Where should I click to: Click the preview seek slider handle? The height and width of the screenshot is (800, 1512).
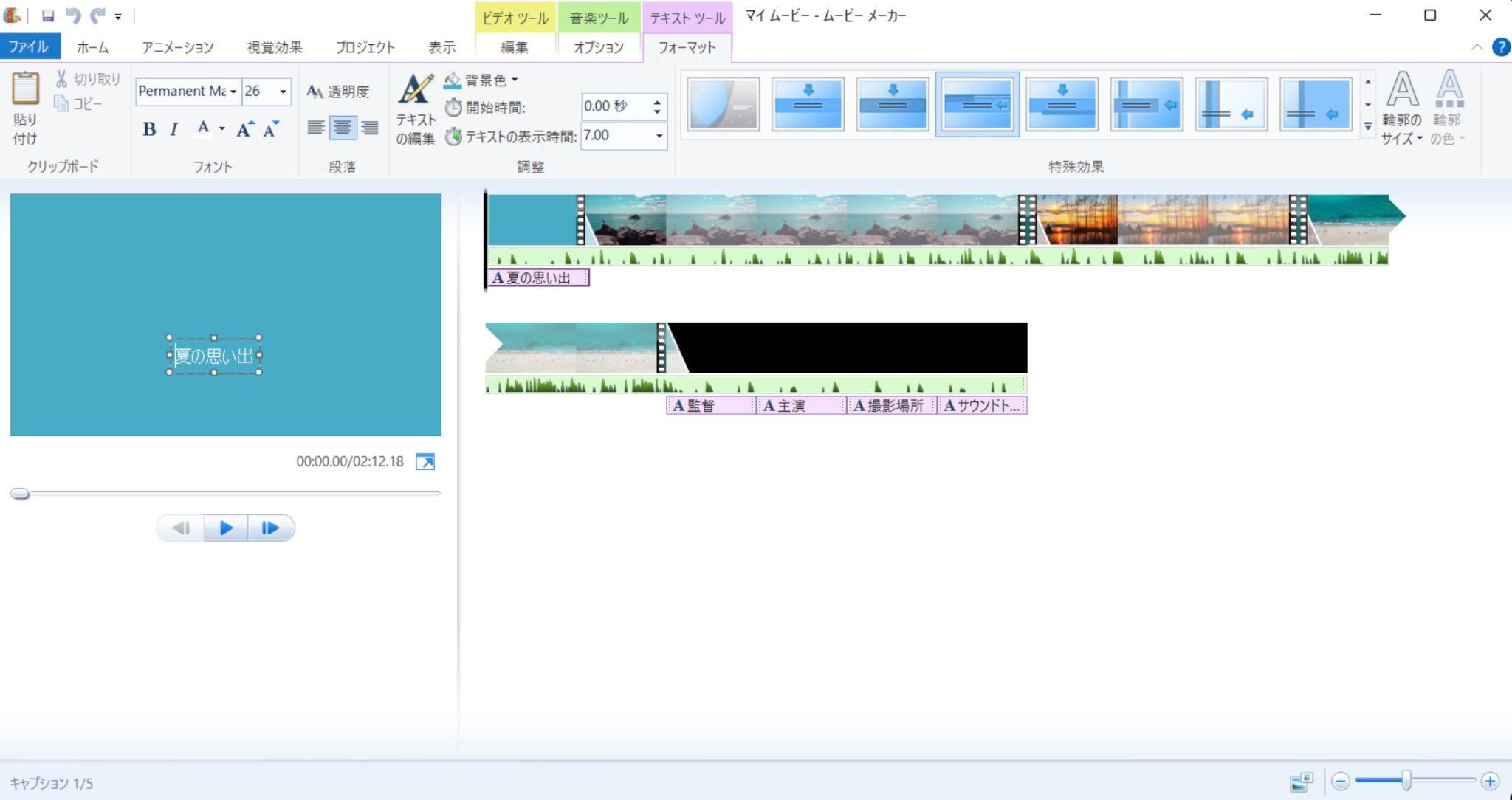pyautogui.click(x=21, y=494)
